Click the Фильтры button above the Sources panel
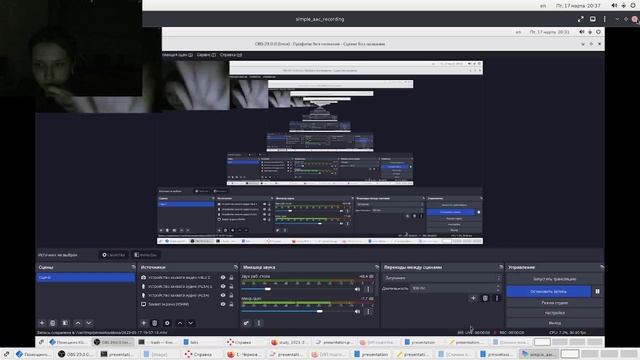 (x=145, y=255)
